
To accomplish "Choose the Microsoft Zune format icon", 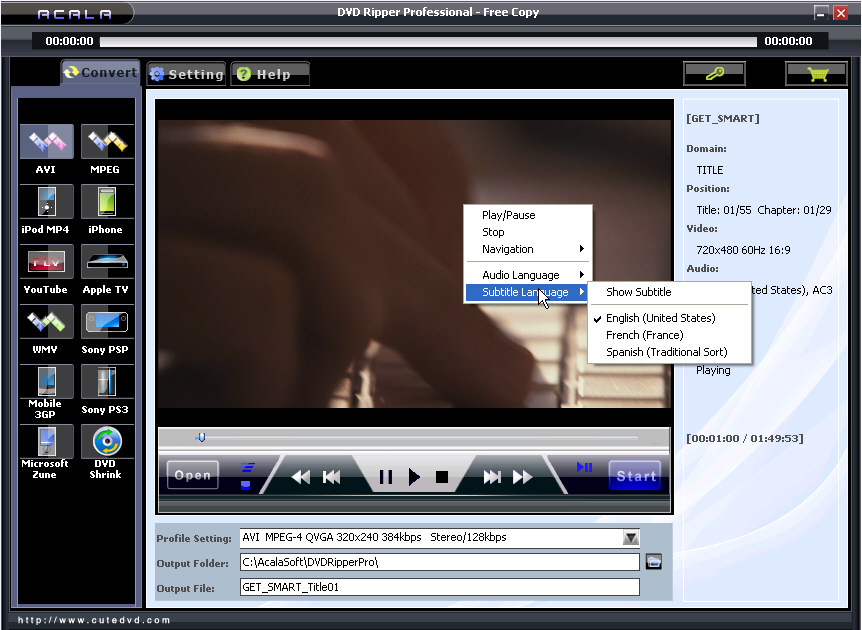I will coord(47,441).
